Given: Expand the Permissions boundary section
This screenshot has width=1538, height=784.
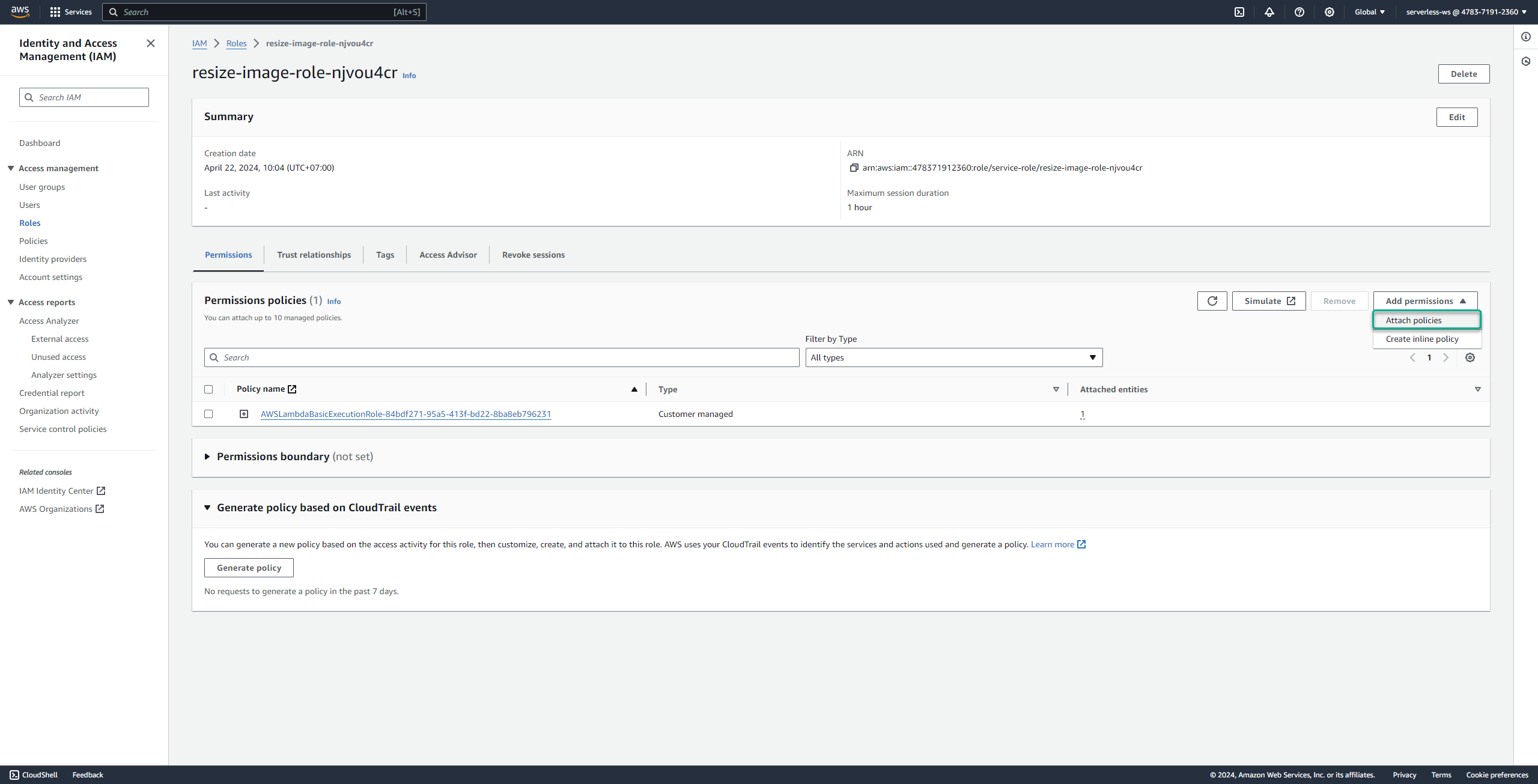Looking at the screenshot, I should tap(207, 457).
